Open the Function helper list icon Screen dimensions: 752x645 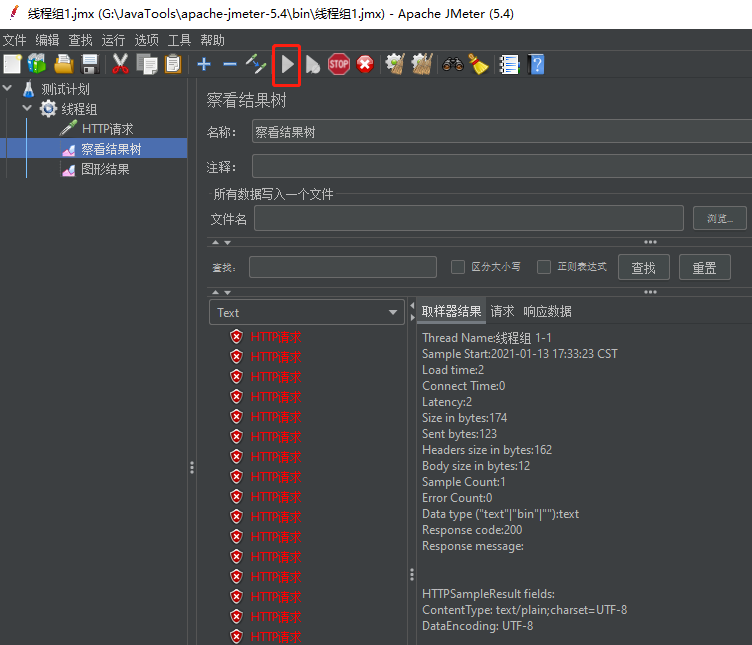(509, 64)
